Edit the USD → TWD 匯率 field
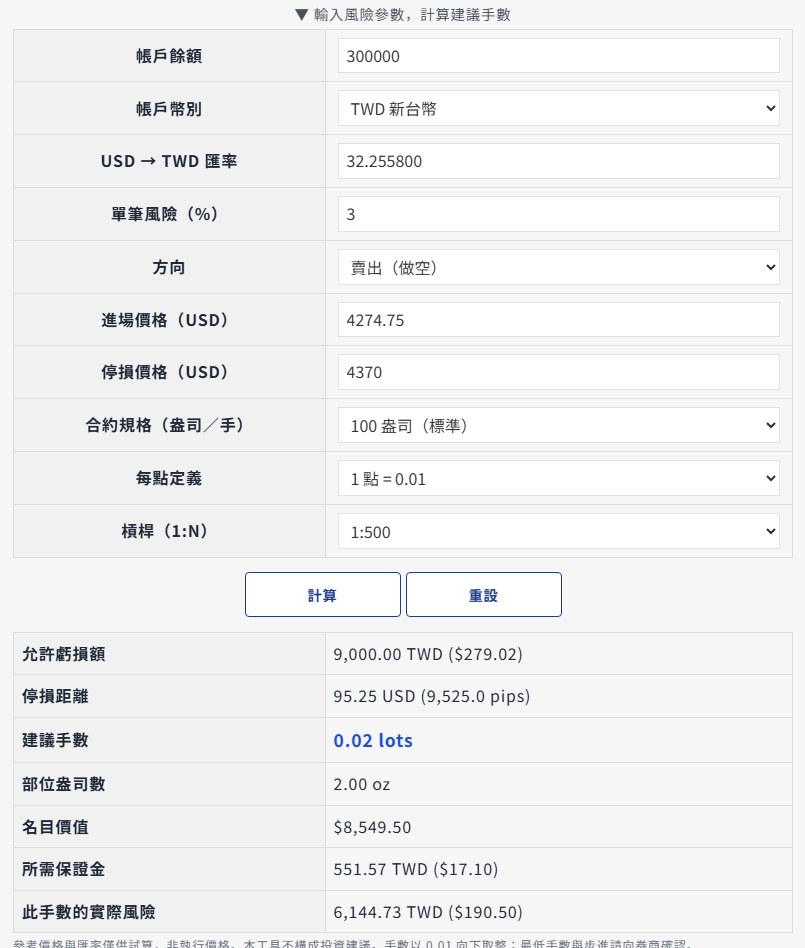The width and height of the screenshot is (805, 948). [x=558, y=161]
